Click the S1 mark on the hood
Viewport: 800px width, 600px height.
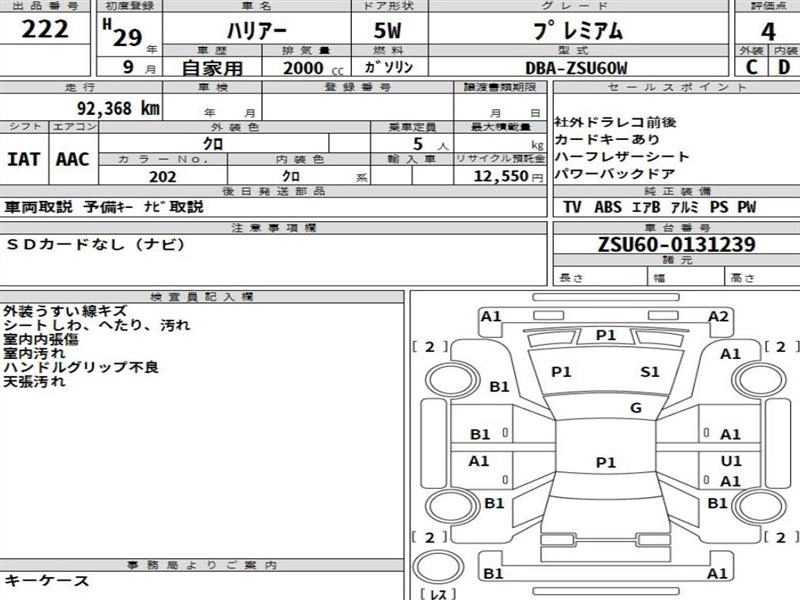(650, 372)
